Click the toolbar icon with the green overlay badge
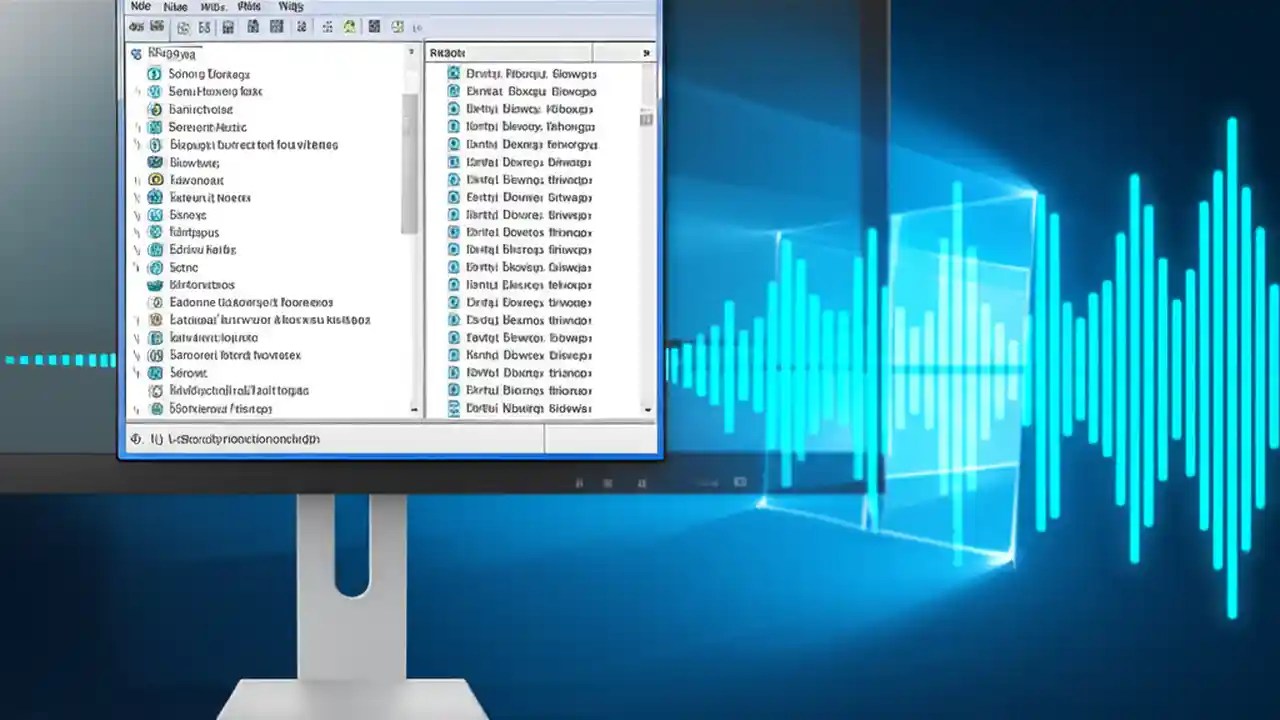 [350, 27]
